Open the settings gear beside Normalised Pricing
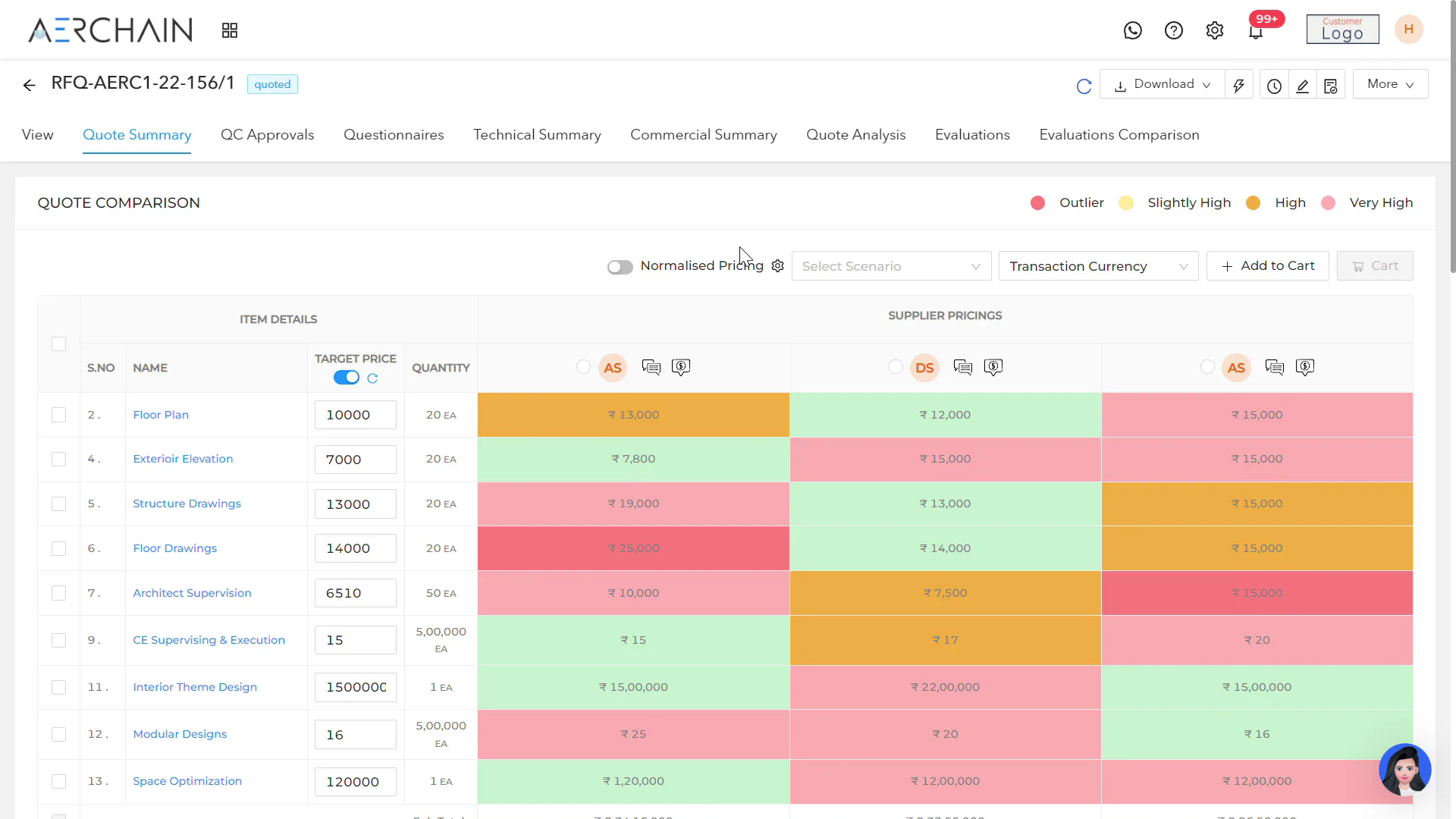Screen dimensions: 1456x819 click(x=778, y=266)
